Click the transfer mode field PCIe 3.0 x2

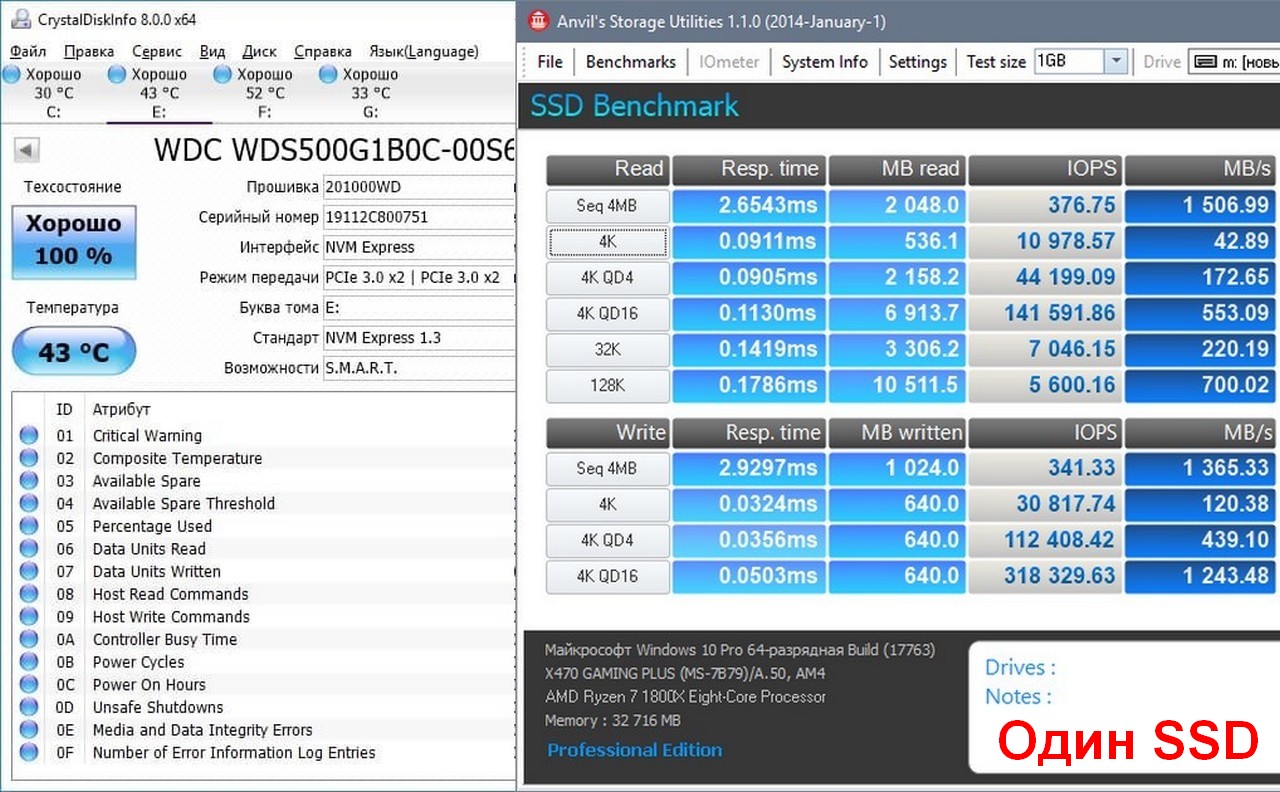[418, 277]
